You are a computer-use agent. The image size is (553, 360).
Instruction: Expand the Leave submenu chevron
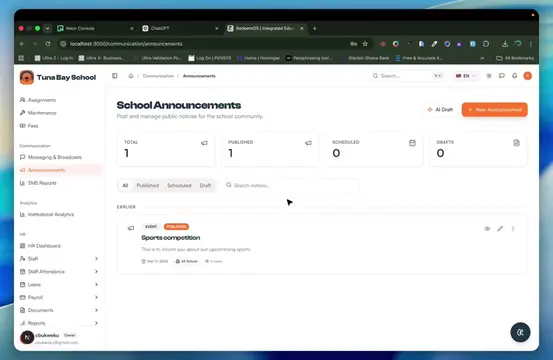(96, 284)
